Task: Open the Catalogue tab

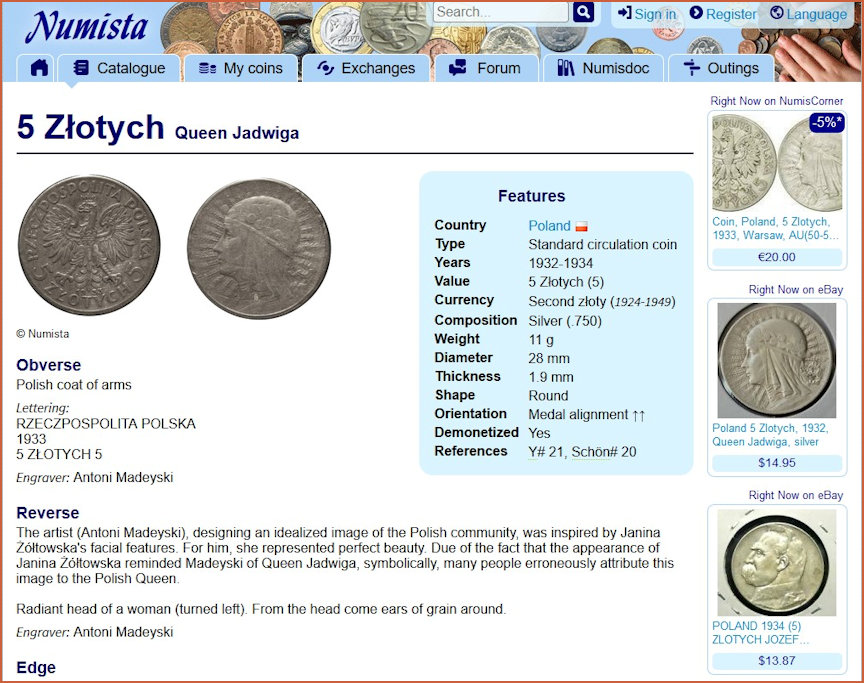Action: click(x=119, y=68)
